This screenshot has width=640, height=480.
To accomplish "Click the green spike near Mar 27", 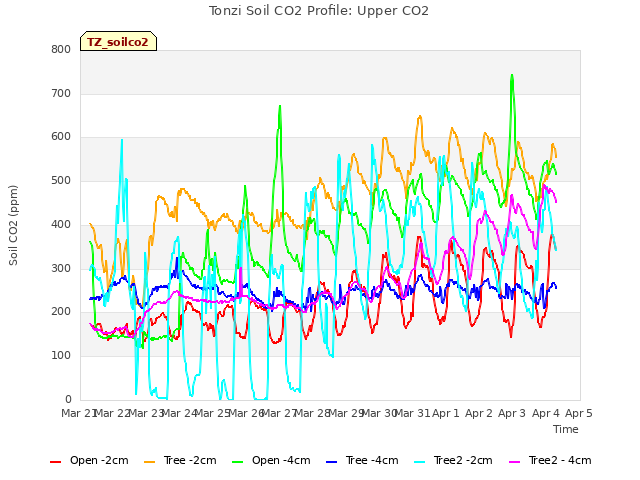I will (280, 107).
